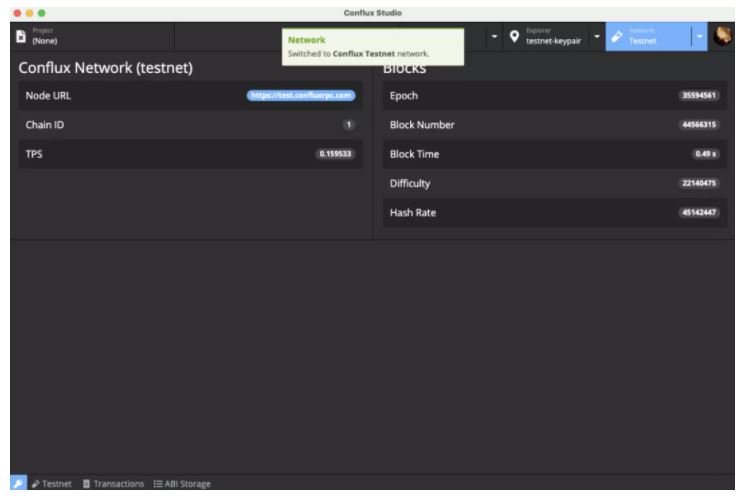Click the Block Number value 44566315
Screen dimensions: 747x503
(x=698, y=125)
